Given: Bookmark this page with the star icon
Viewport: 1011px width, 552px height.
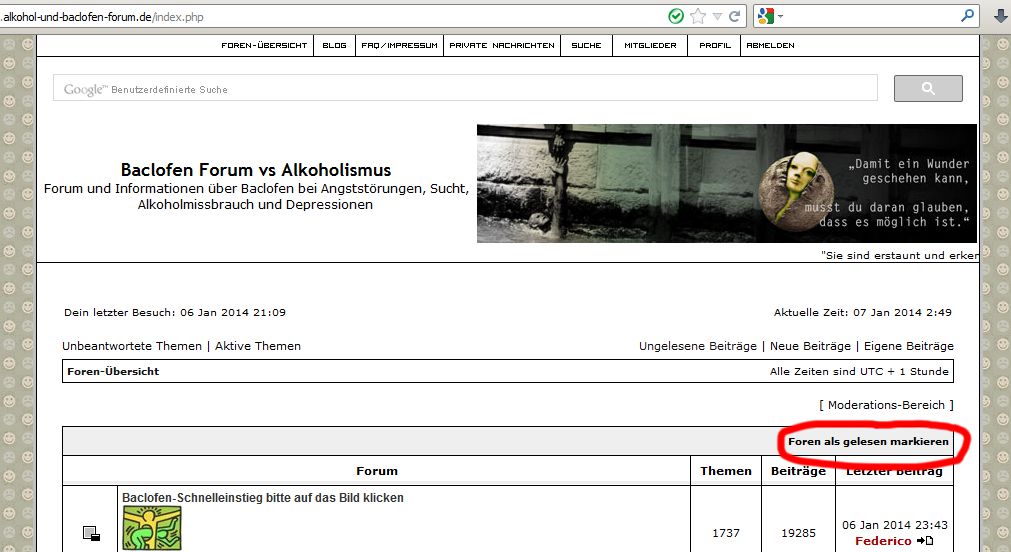Looking at the screenshot, I should (x=698, y=16).
